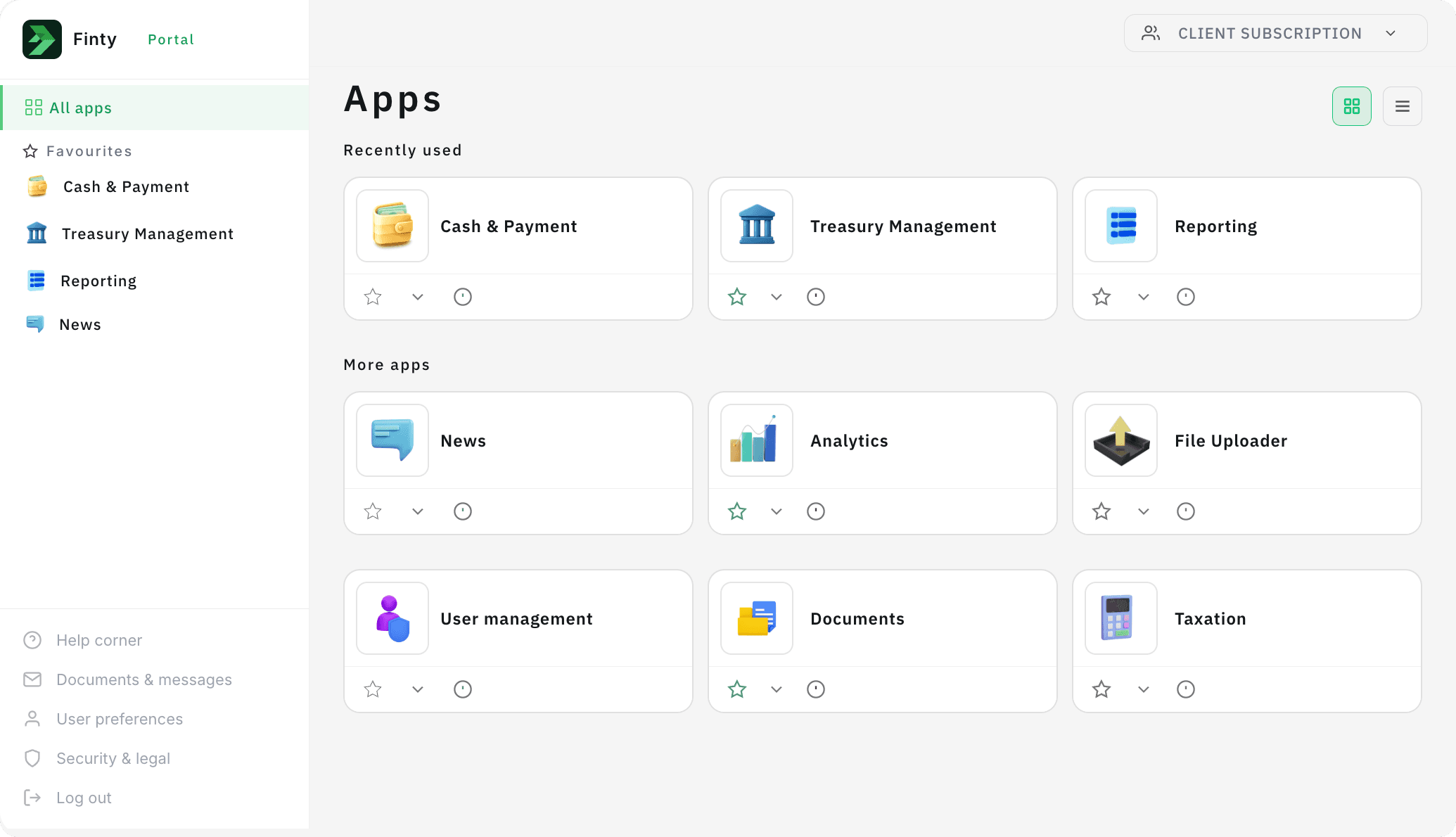Toggle favourite star on Analytics card
The height and width of the screenshot is (837, 1456).
(737, 511)
